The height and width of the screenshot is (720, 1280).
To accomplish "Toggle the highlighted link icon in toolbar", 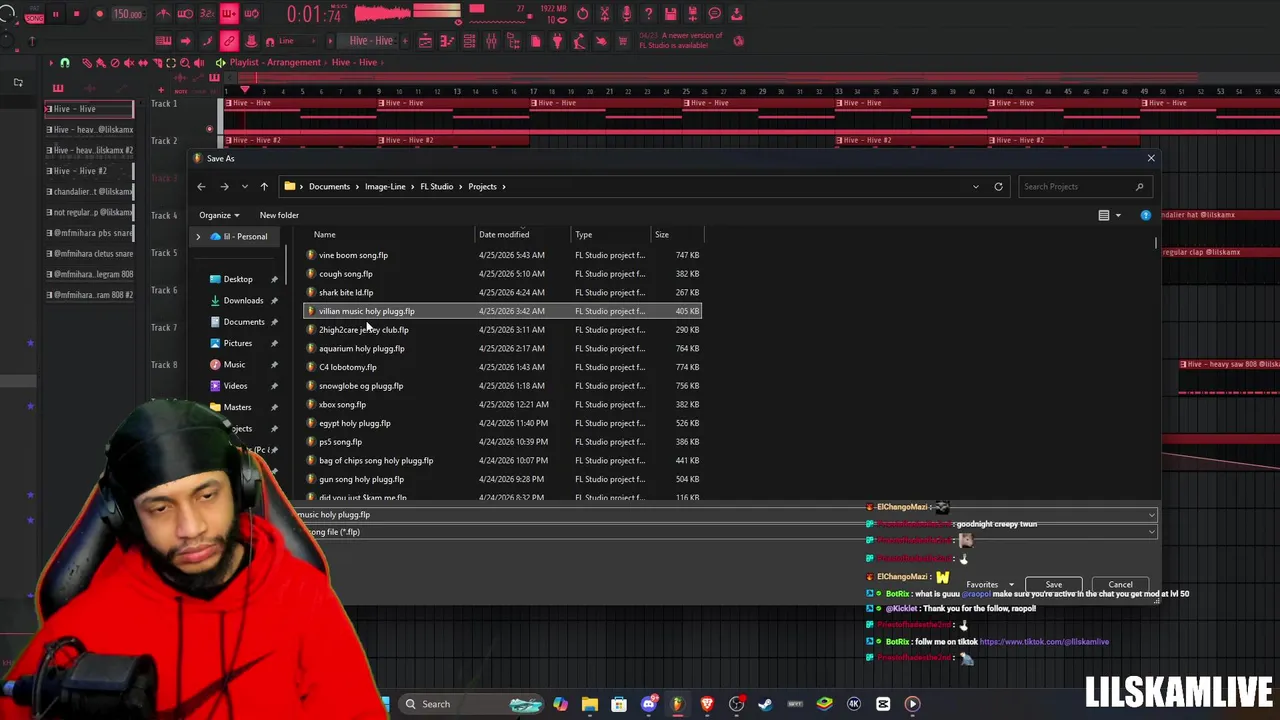I will [229, 41].
